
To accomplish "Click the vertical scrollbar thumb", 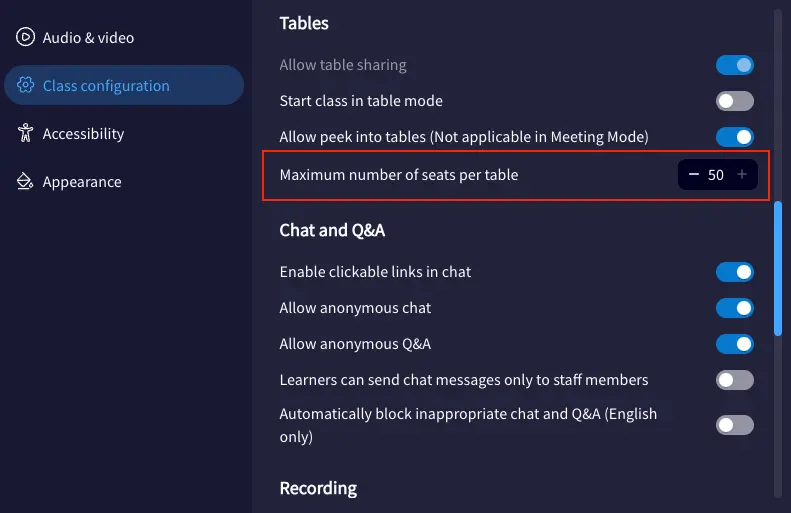I will [779, 268].
